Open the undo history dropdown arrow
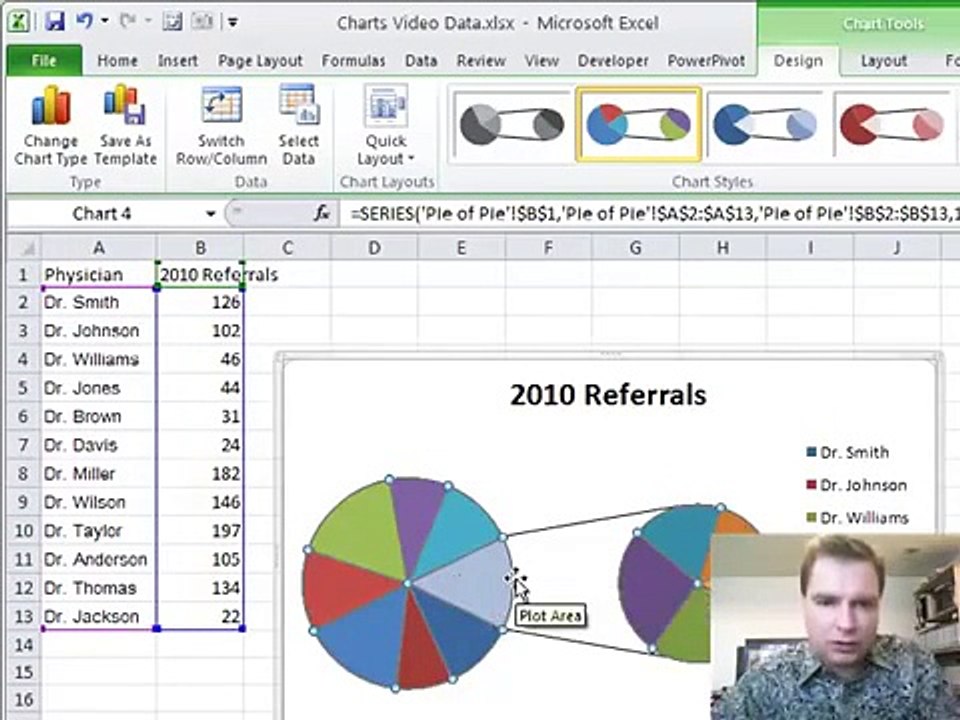960x720 pixels. [x=105, y=22]
